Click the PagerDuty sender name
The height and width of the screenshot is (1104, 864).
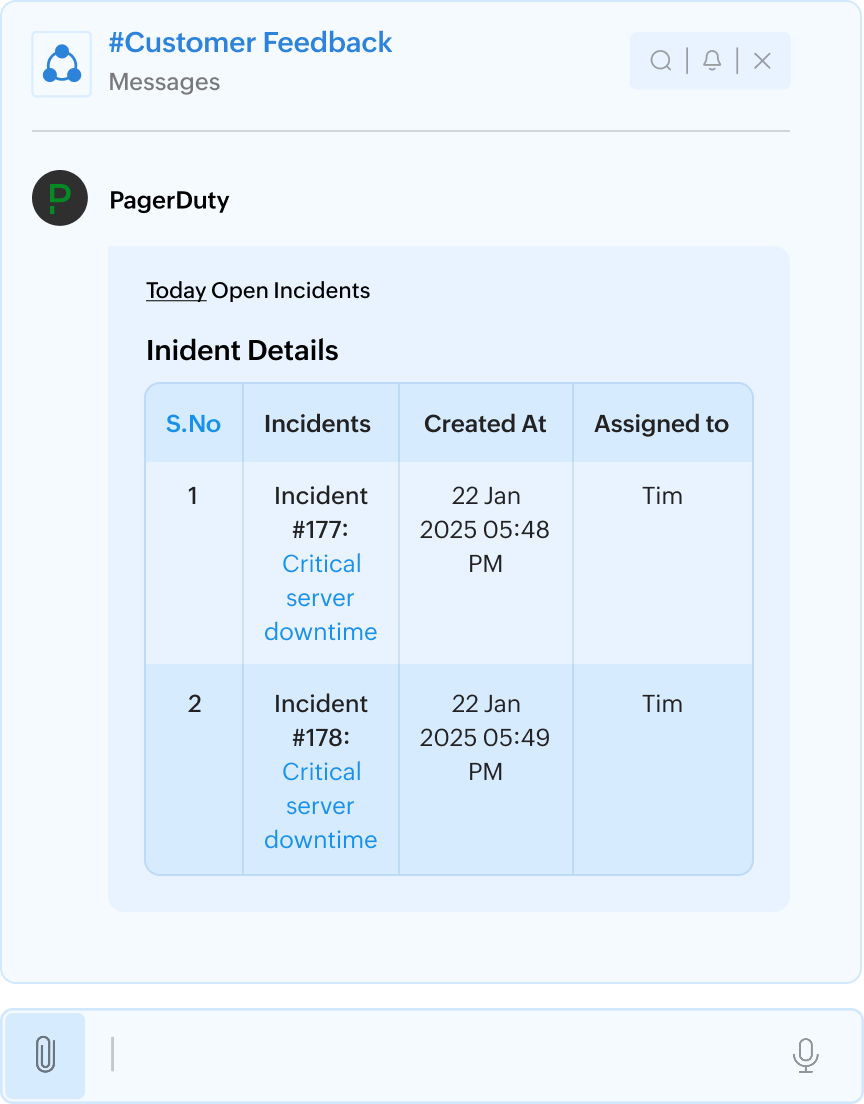coord(169,200)
